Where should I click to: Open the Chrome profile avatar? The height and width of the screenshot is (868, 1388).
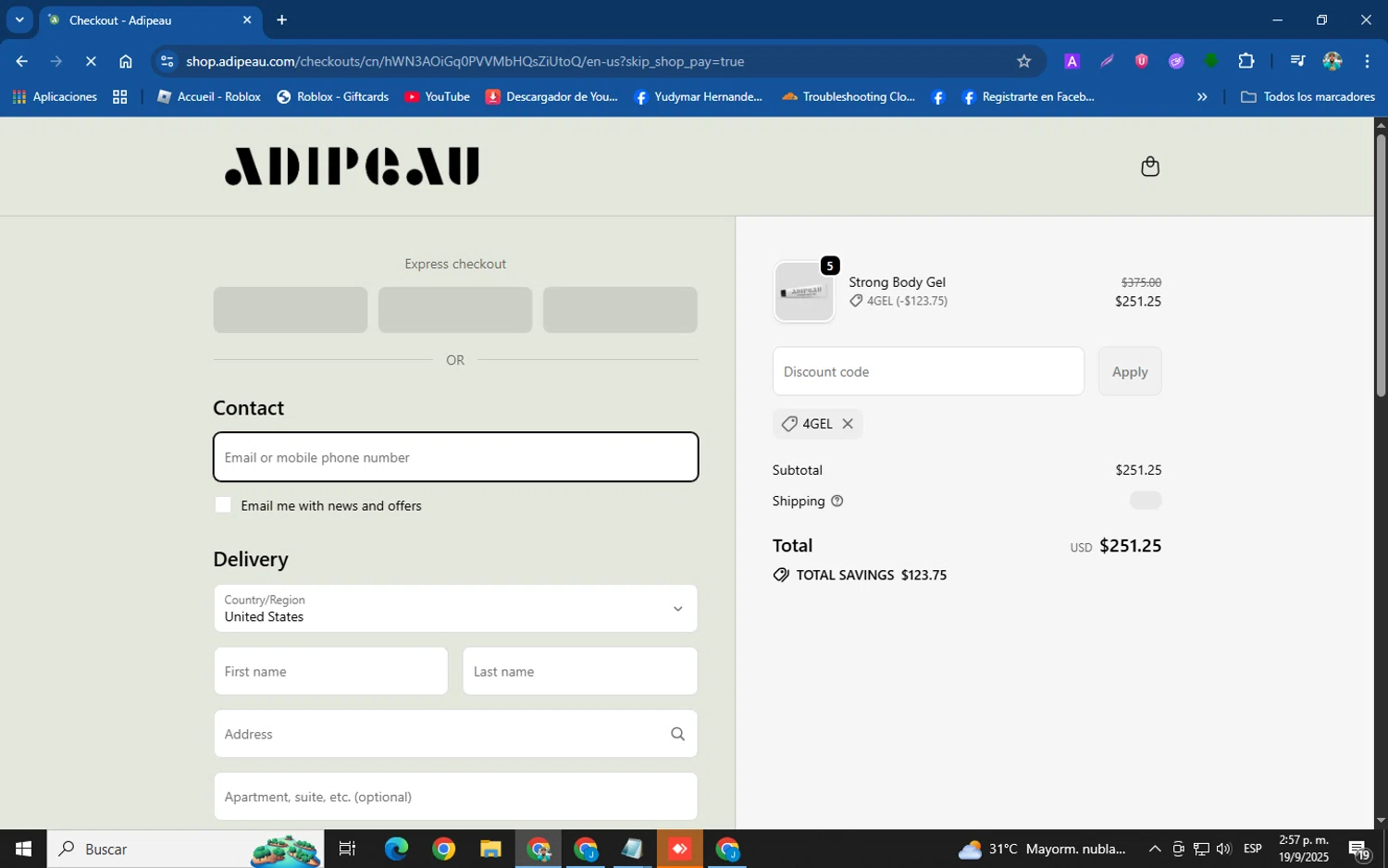pyautogui.click(x=1332, y=61)
